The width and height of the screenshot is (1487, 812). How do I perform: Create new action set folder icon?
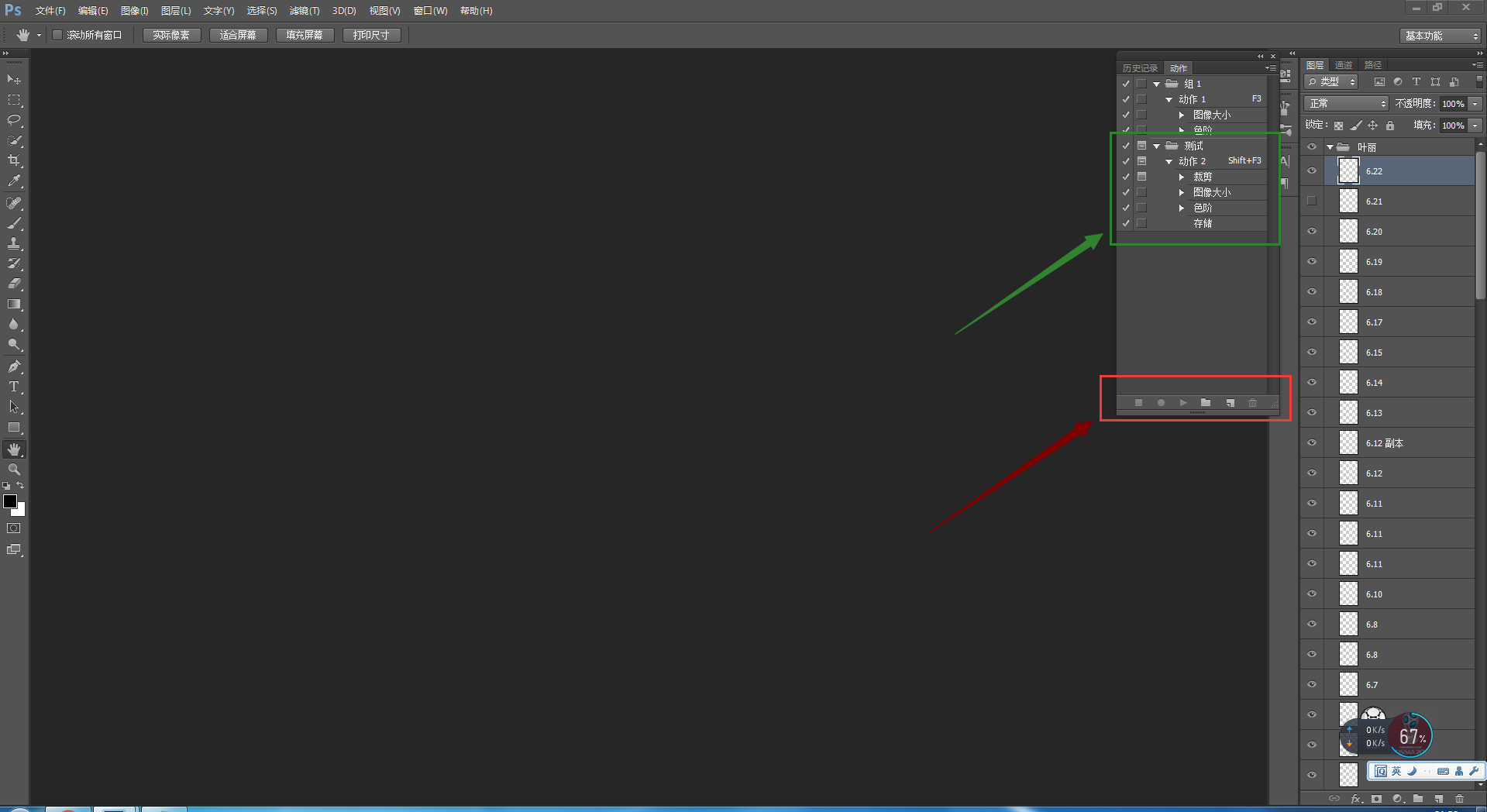coord(1206,403)
